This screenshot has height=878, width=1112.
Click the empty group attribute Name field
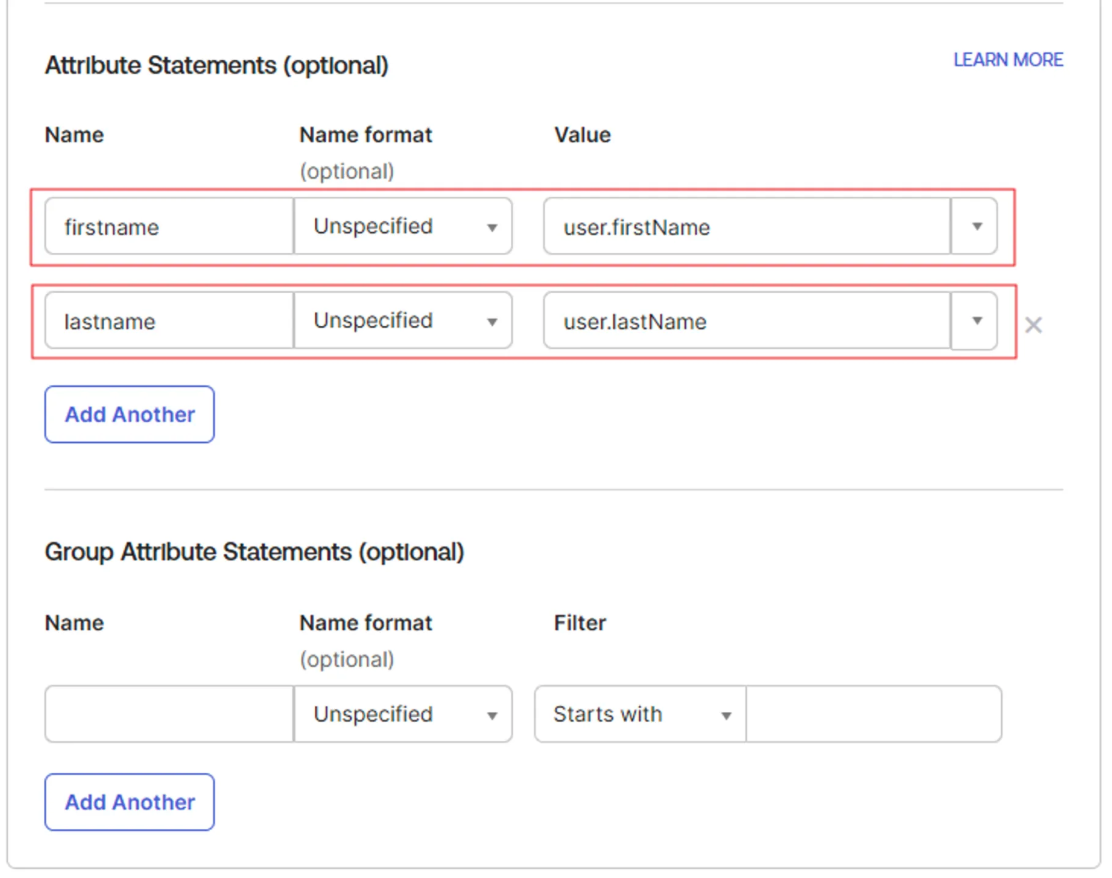click(x=167, y=714)
